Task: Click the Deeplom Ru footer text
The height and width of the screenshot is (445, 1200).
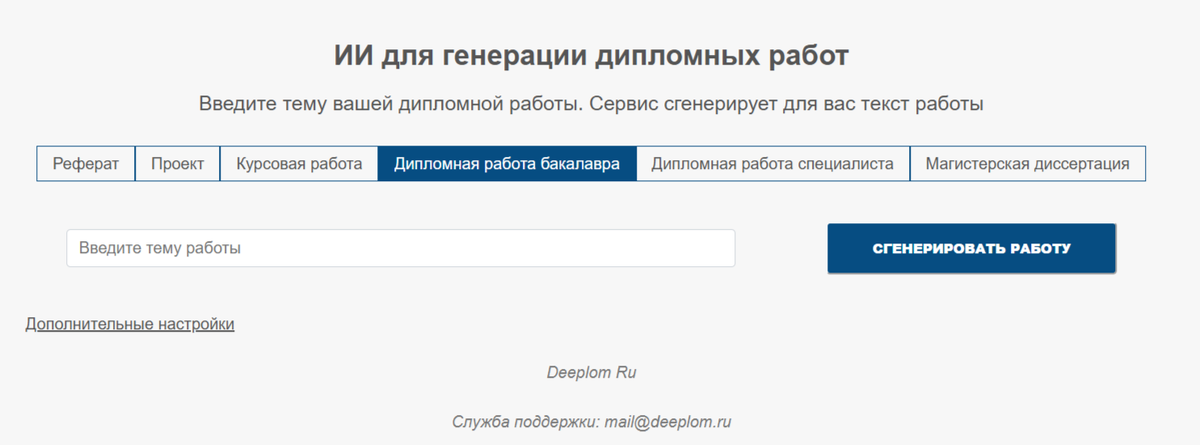Action: coord(592,372)
